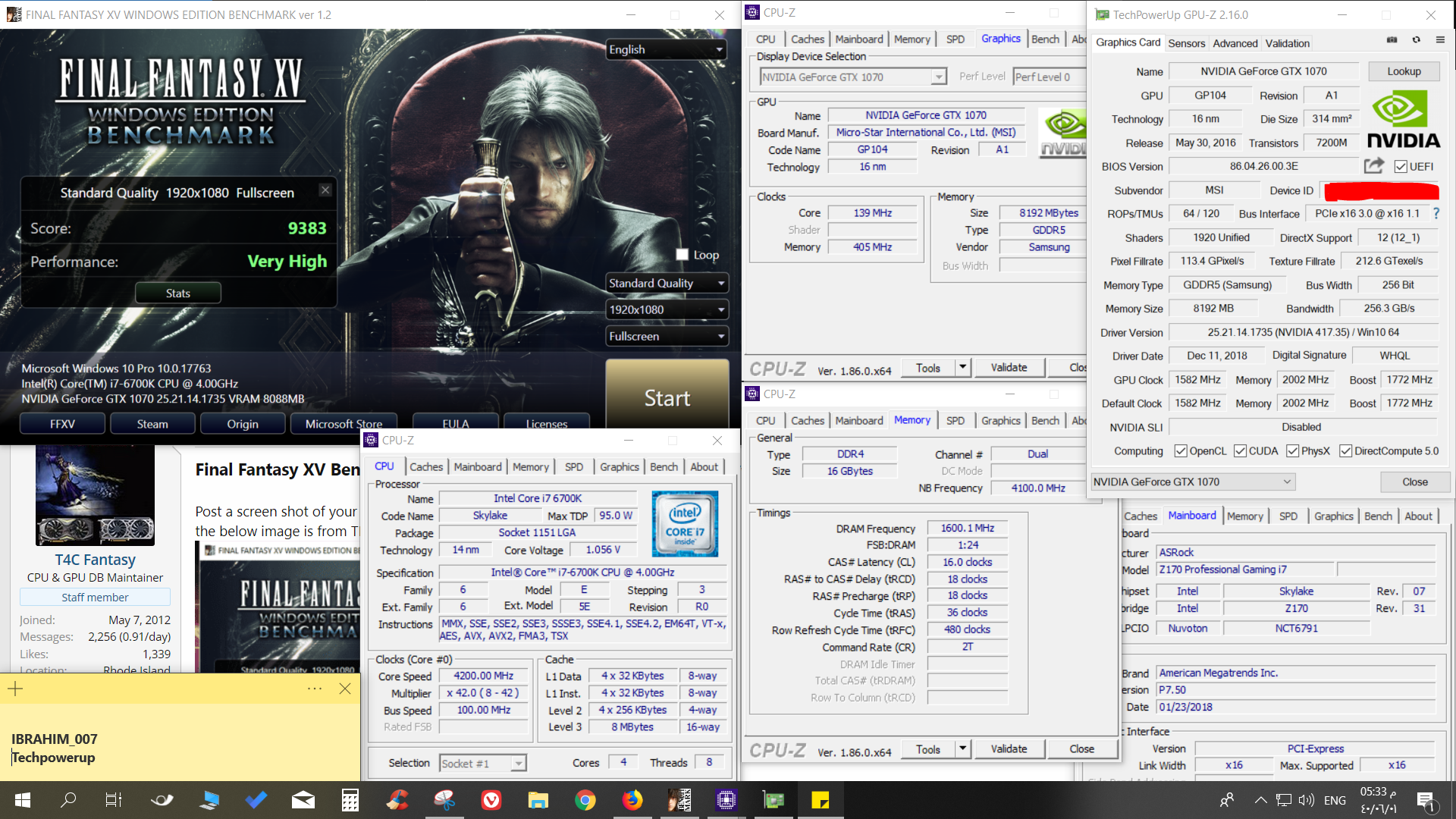
Task: Open the Standard Quality preset dropdown
Action: click(x=667, y=283)
